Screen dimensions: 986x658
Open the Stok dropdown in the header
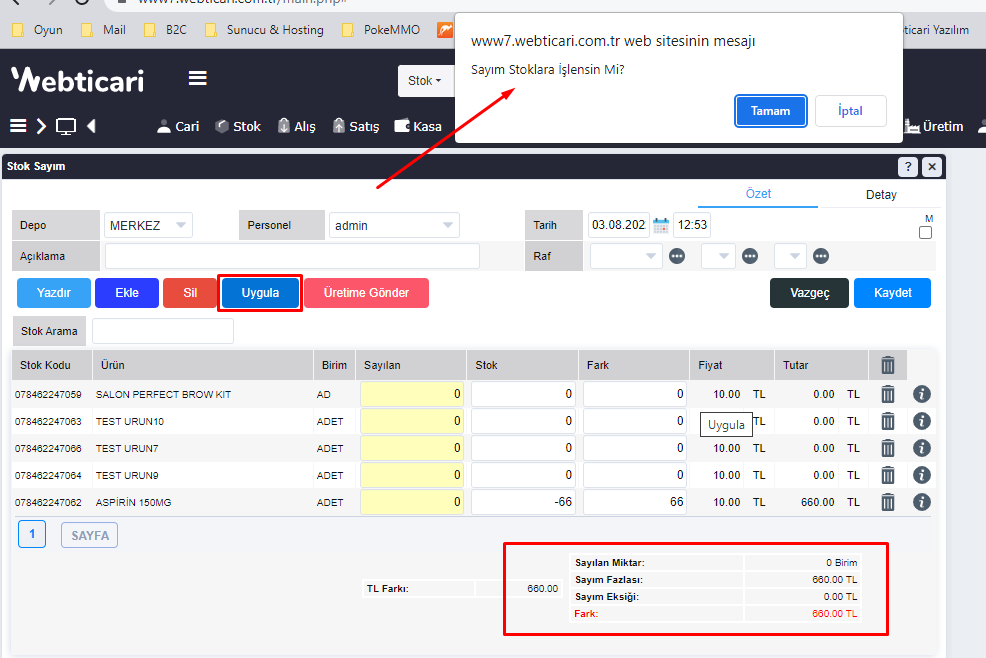425,81
